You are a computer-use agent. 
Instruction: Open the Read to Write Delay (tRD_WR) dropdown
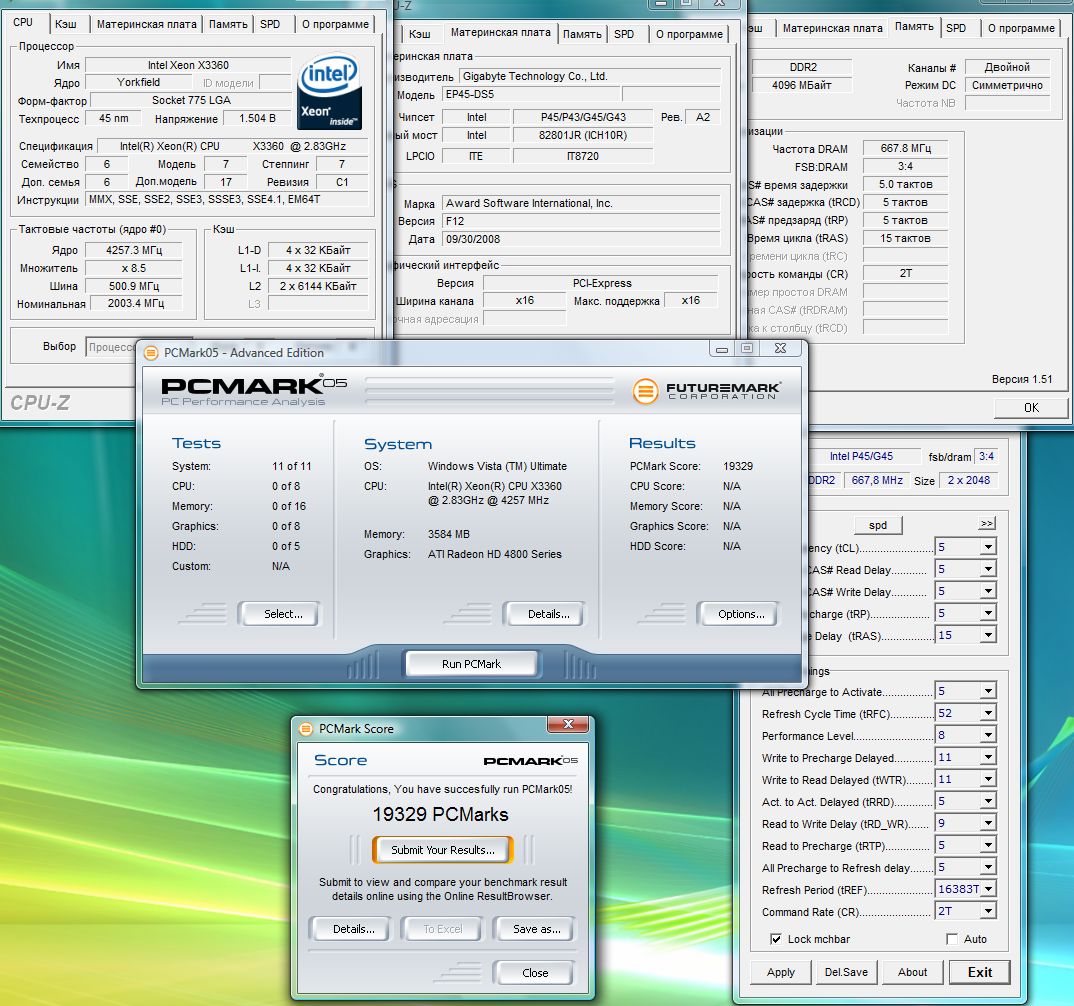click(x=988, y=822)
